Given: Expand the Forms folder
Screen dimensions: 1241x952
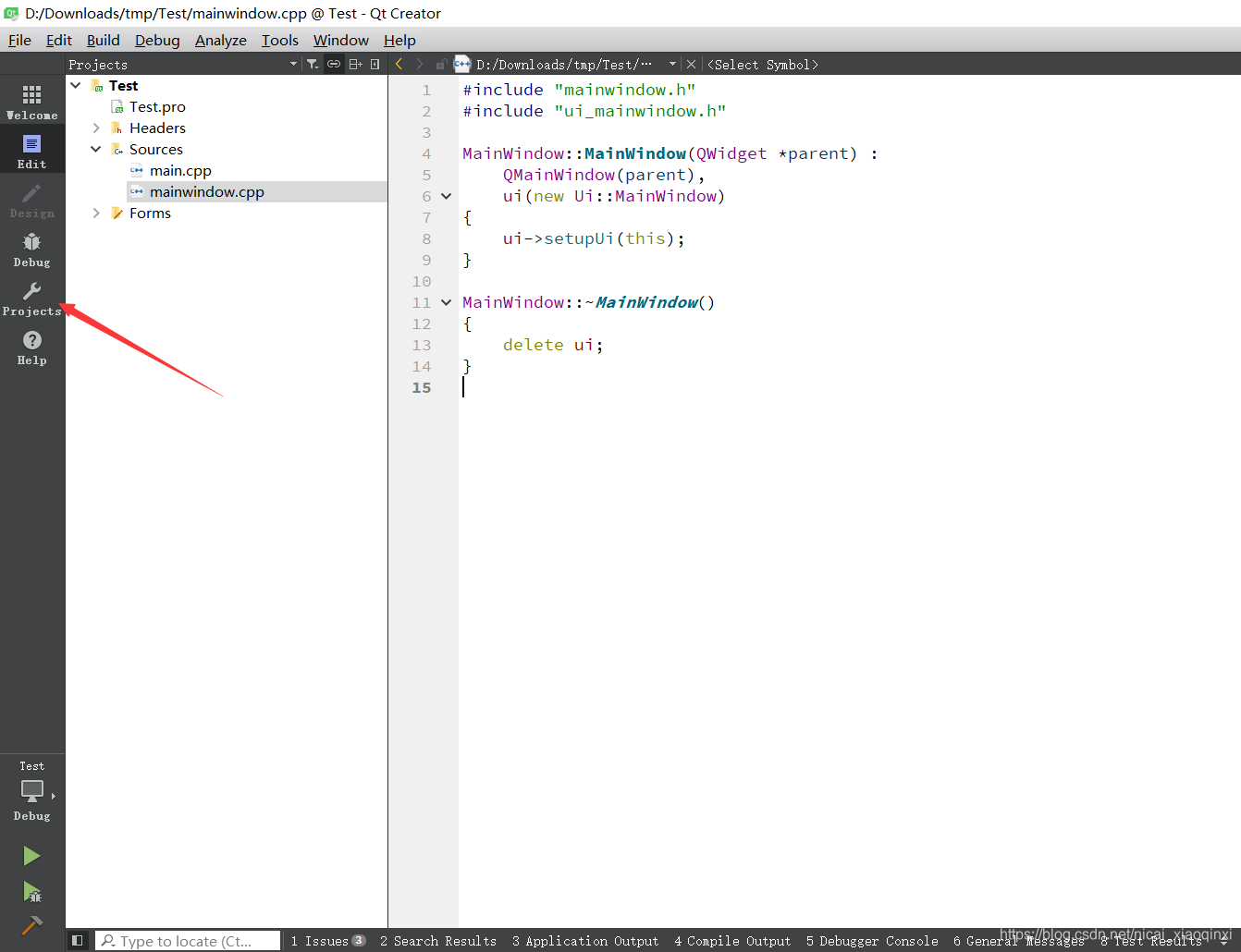Looking at the screenshot, I should coord(96,213).
